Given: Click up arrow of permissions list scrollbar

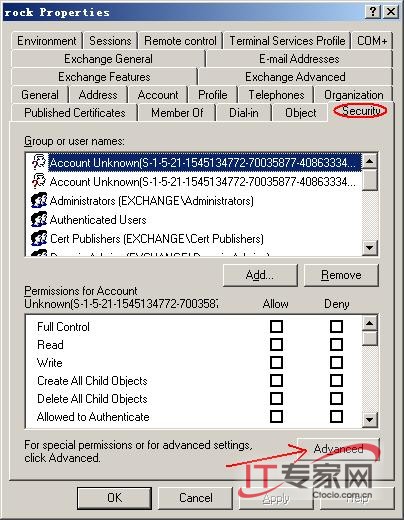Looking at the screenshot, I should (369, 323).
